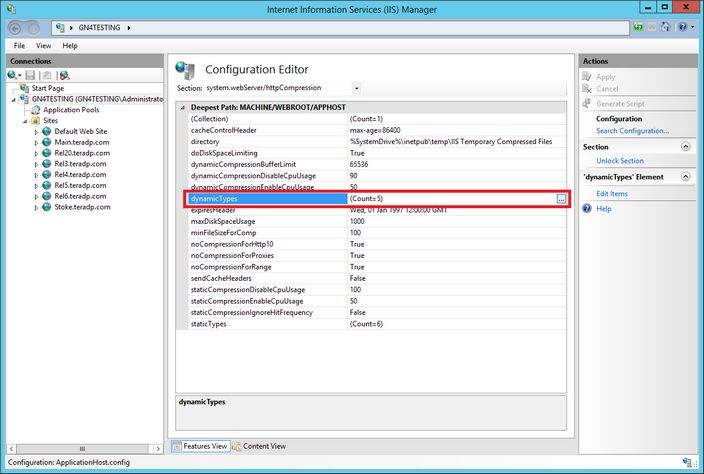The image size is (704, 474).
Task: Select the noCompressionForProxies property
Action: point(232,255)
